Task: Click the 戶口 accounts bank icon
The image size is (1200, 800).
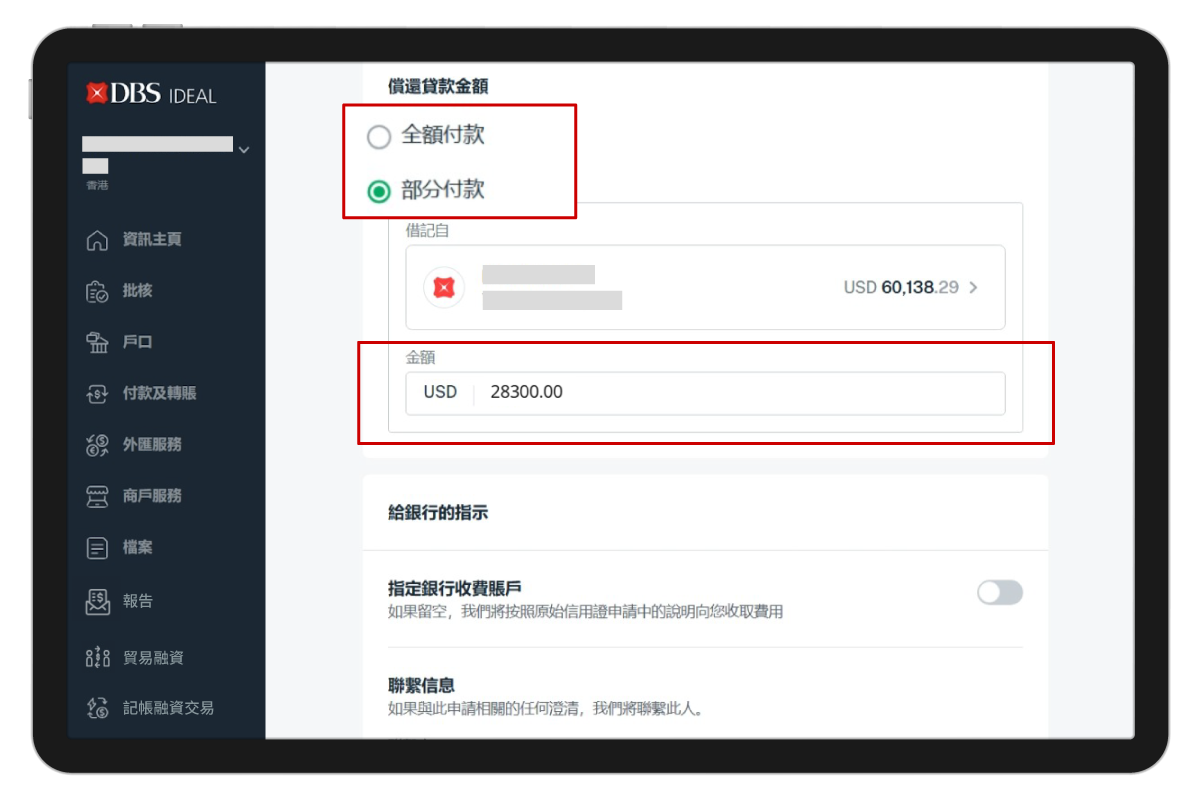Action: click(x=97, y=343)
